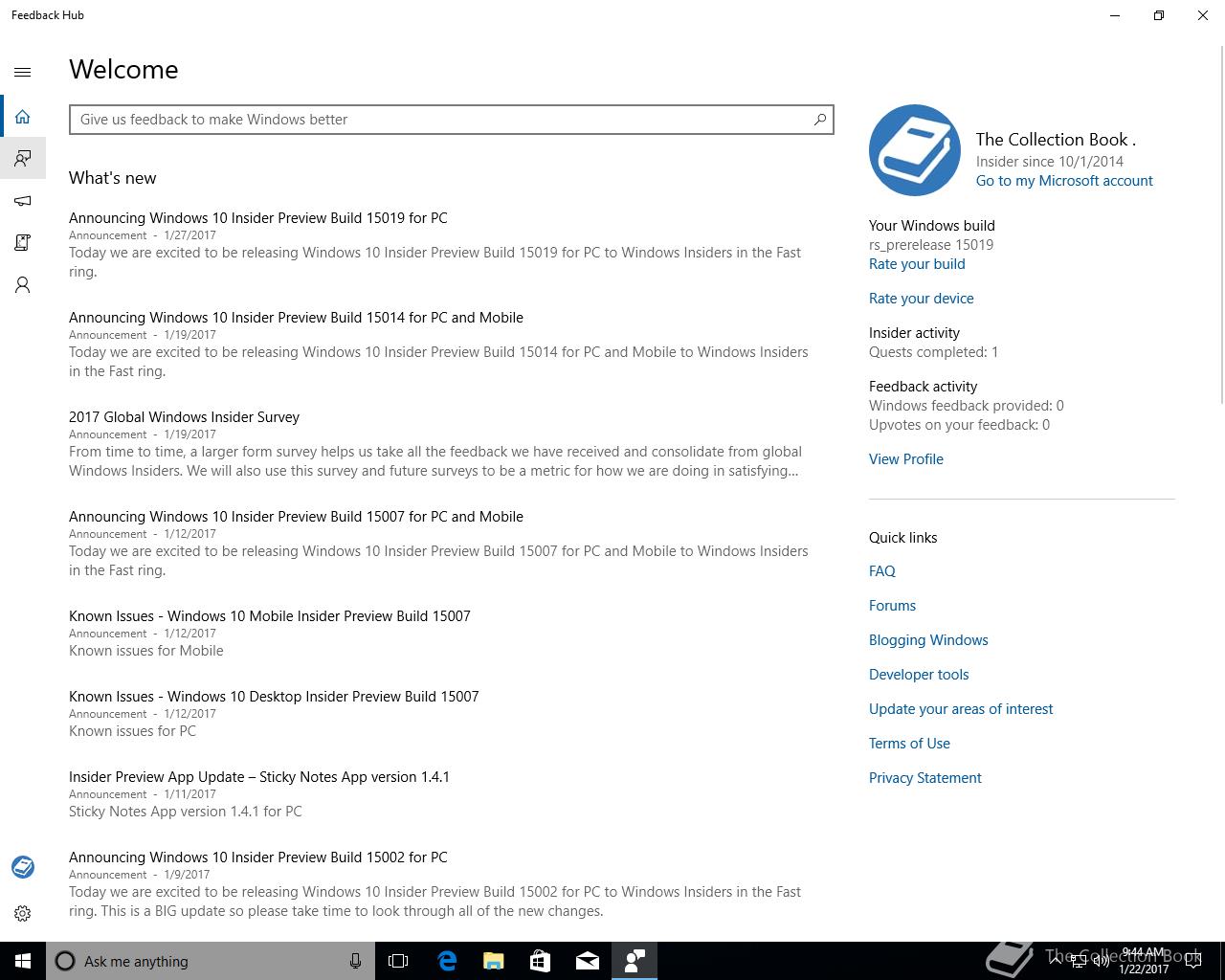Screen dimensions: 1225x980
Task: Click Update your areas of interest
Action: pyautogui.click(x=961, y=709)
